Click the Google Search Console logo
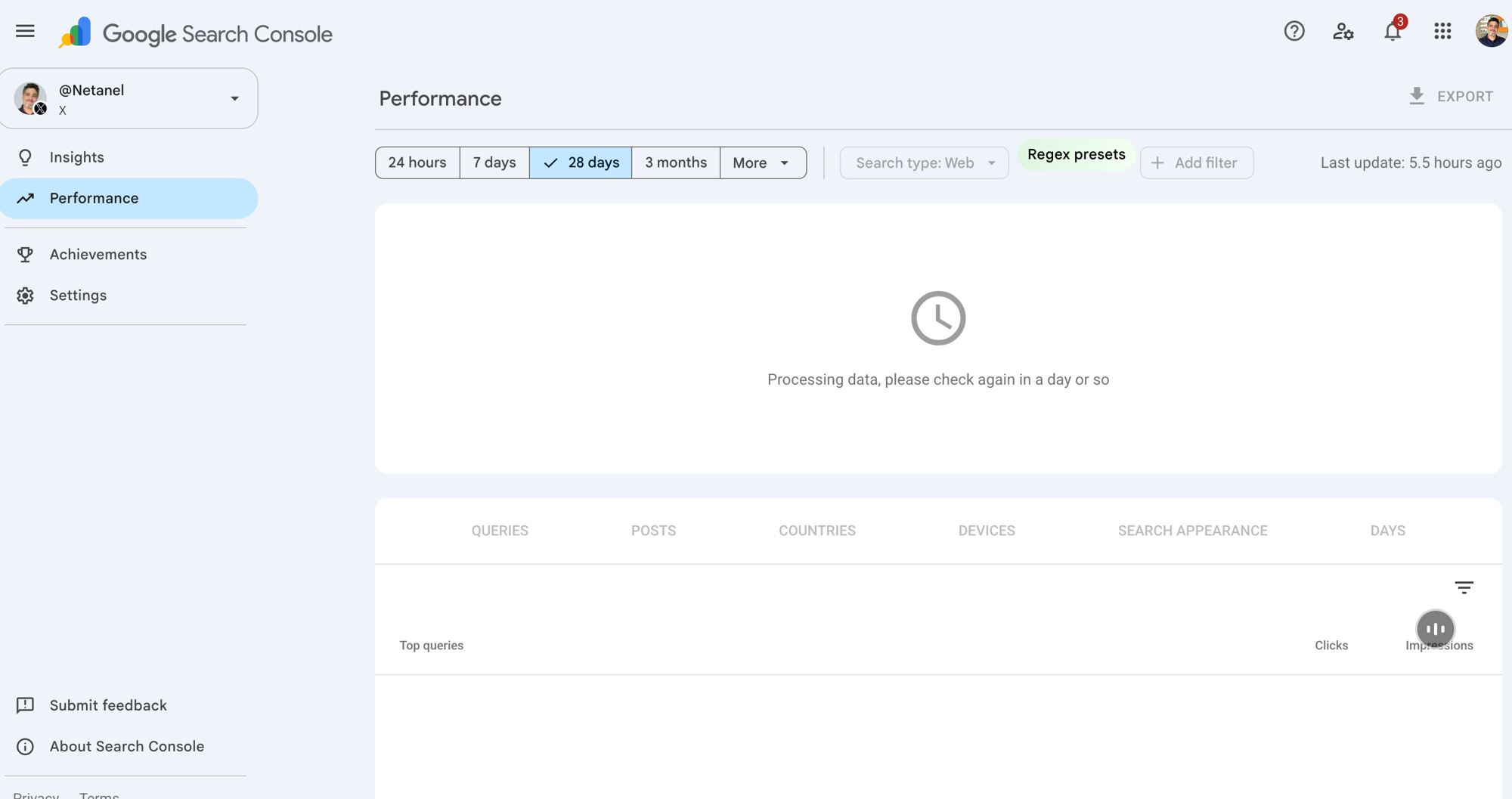The height and width of the screenshot is (799, 1512). [x=195, y=33]
